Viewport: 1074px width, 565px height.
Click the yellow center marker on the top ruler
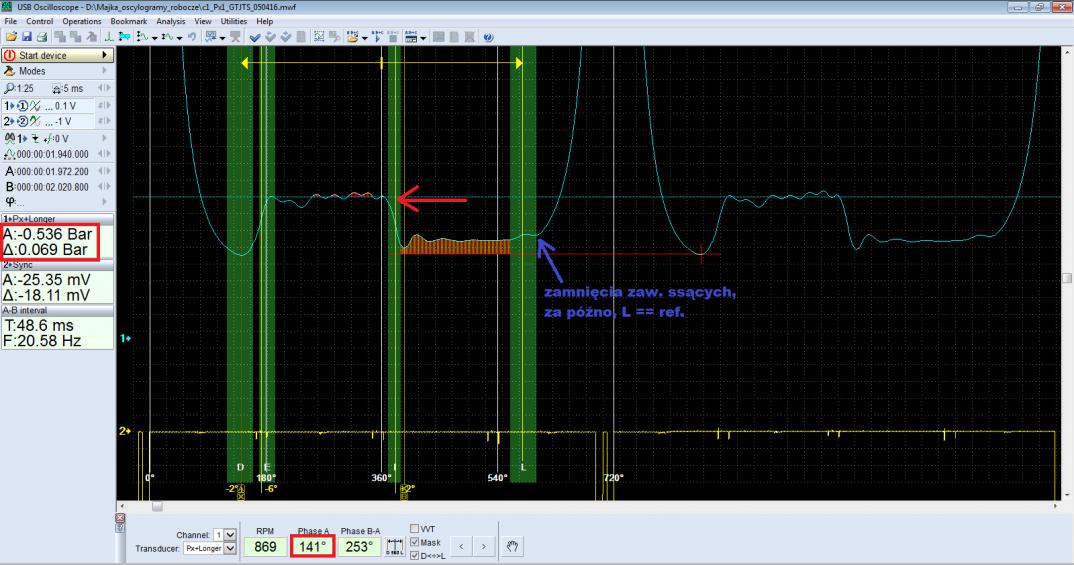pos(381,63)
